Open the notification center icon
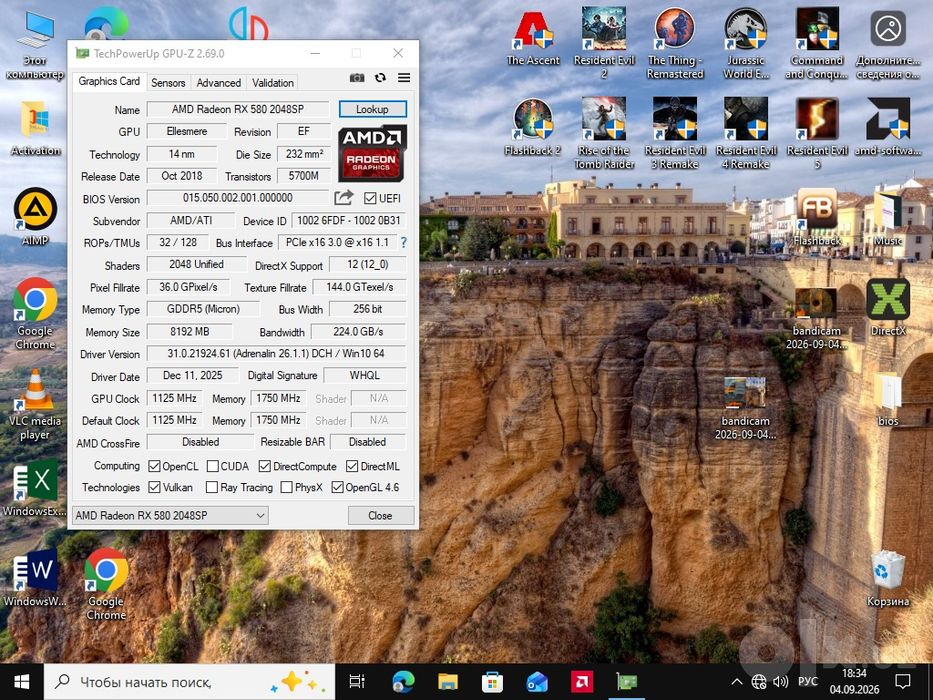This screenshot has width=933, height=700. coord(903,682)
